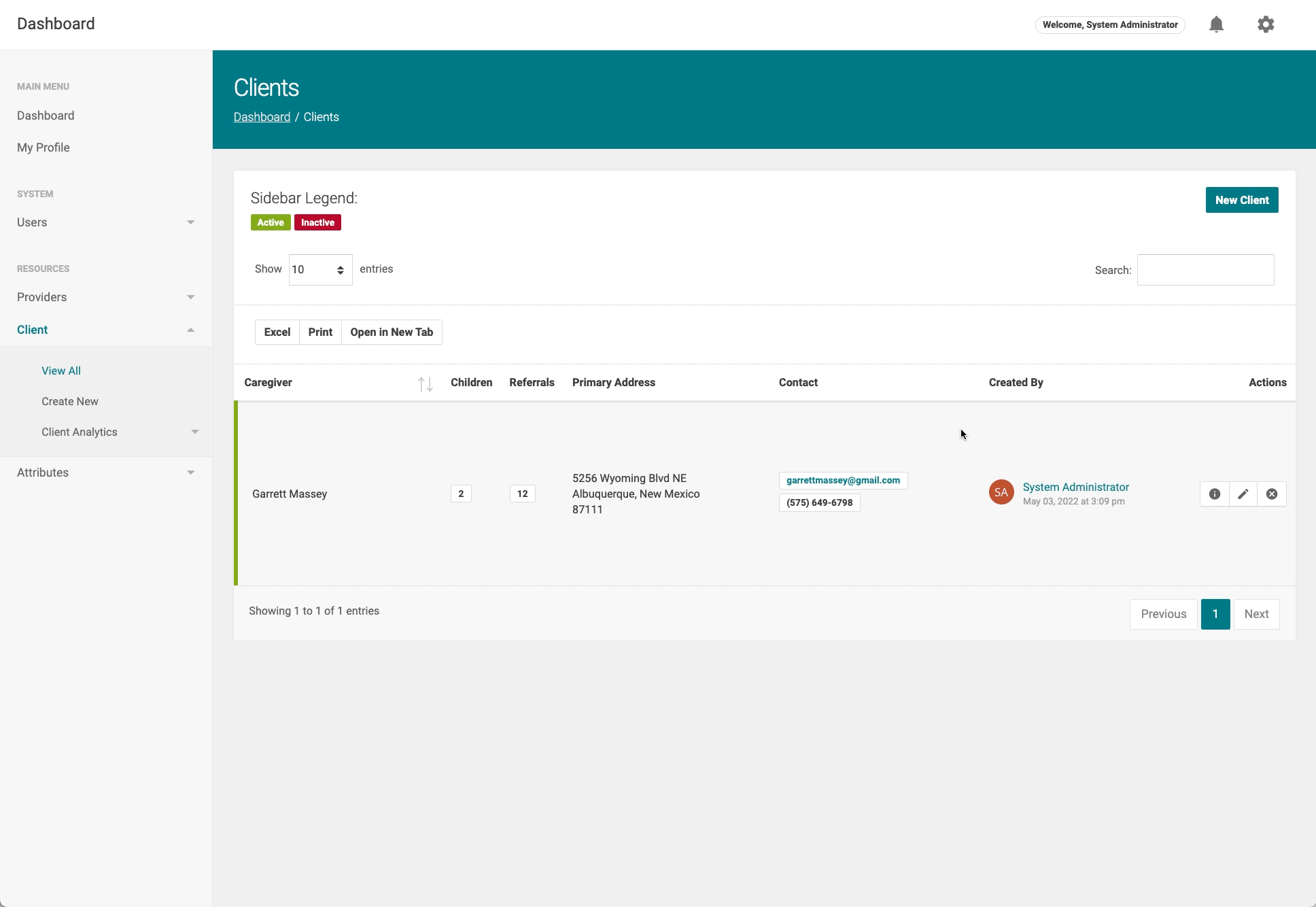This screenshot has width=1316, height=907.
Task: Click Open in New Tab button
Action: pyautogui.click(x=392, y=332)
